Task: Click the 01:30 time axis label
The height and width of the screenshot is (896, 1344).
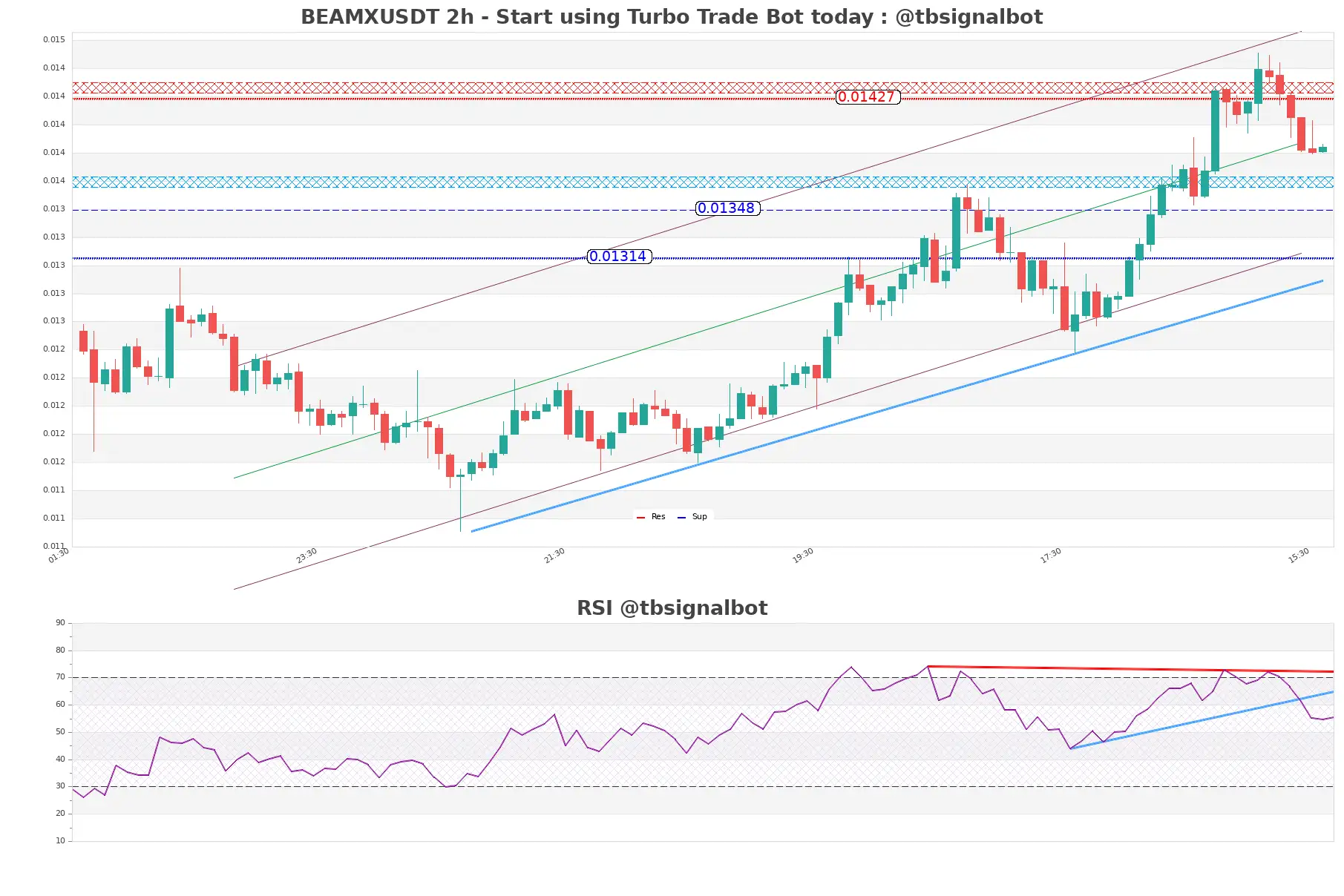Action: coord(59,556)
